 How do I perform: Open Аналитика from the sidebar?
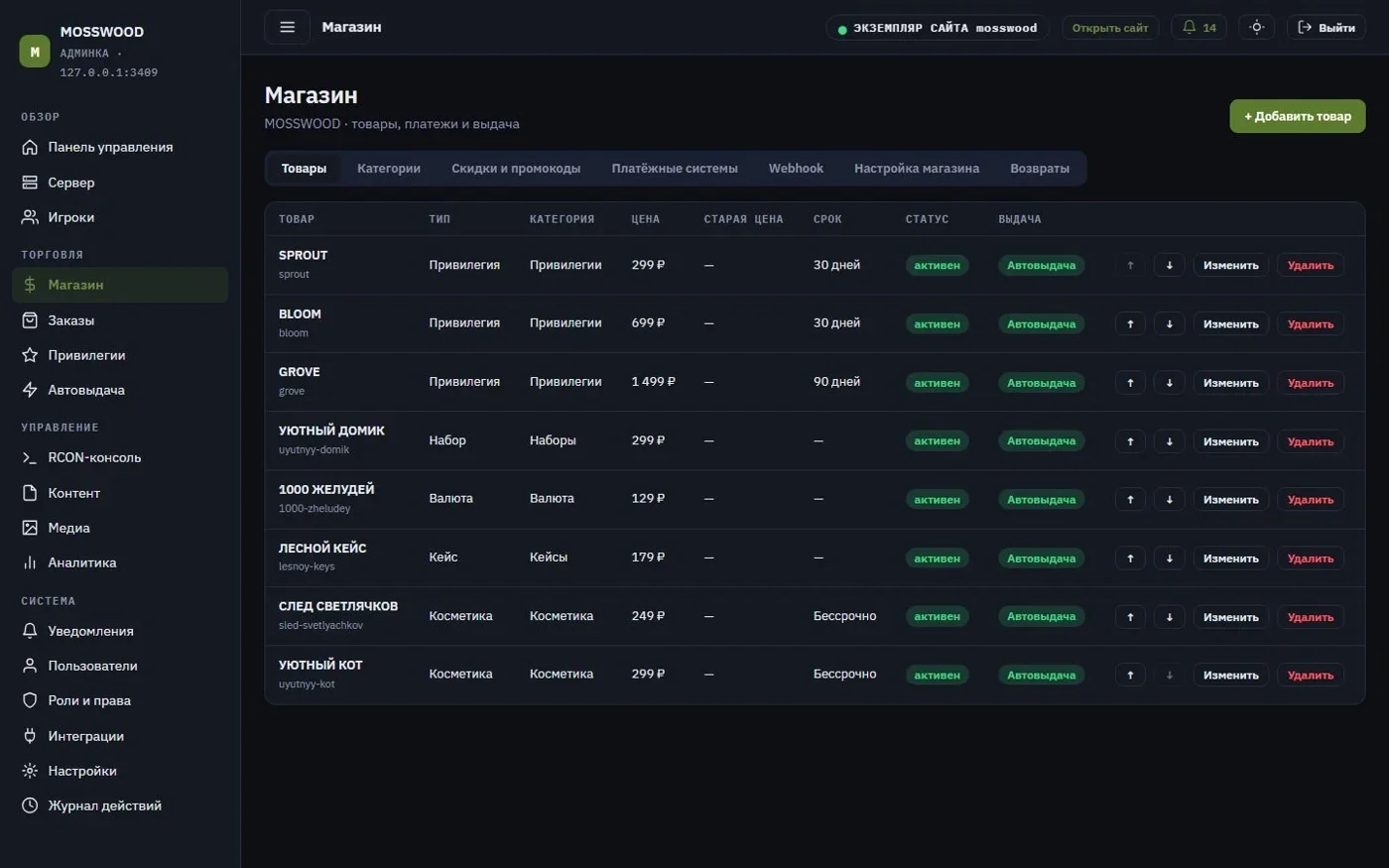point(120,562)
